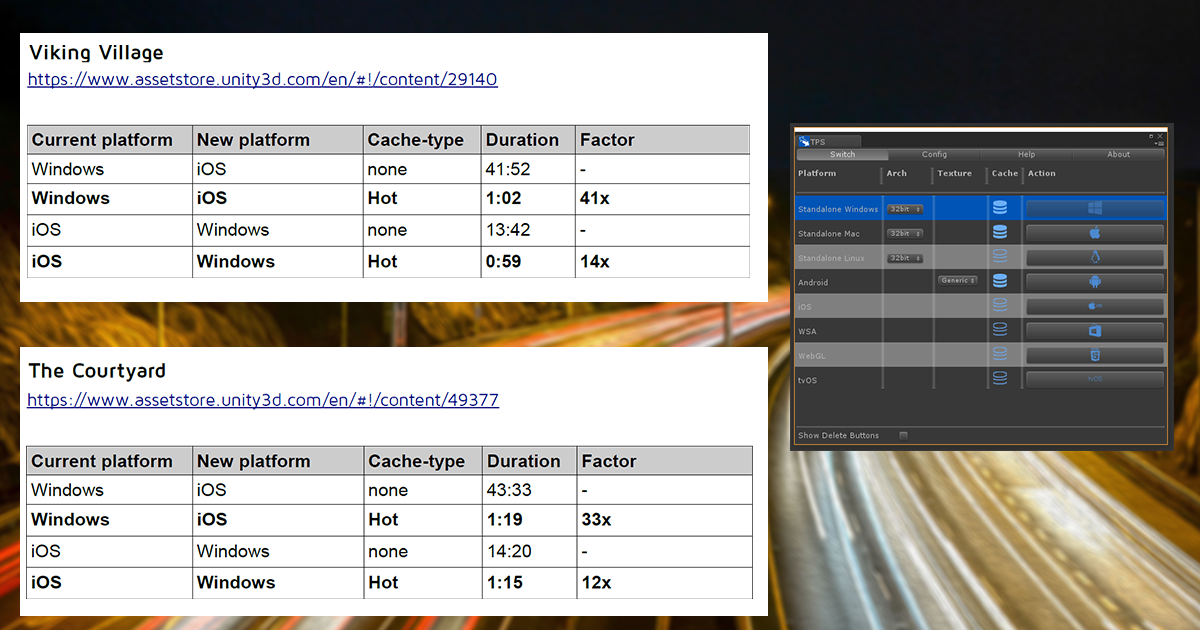Open the 32bit Arch dropdown for Standalone Mac
This screenshot has height=630, width=1200.
click(905, 233)
